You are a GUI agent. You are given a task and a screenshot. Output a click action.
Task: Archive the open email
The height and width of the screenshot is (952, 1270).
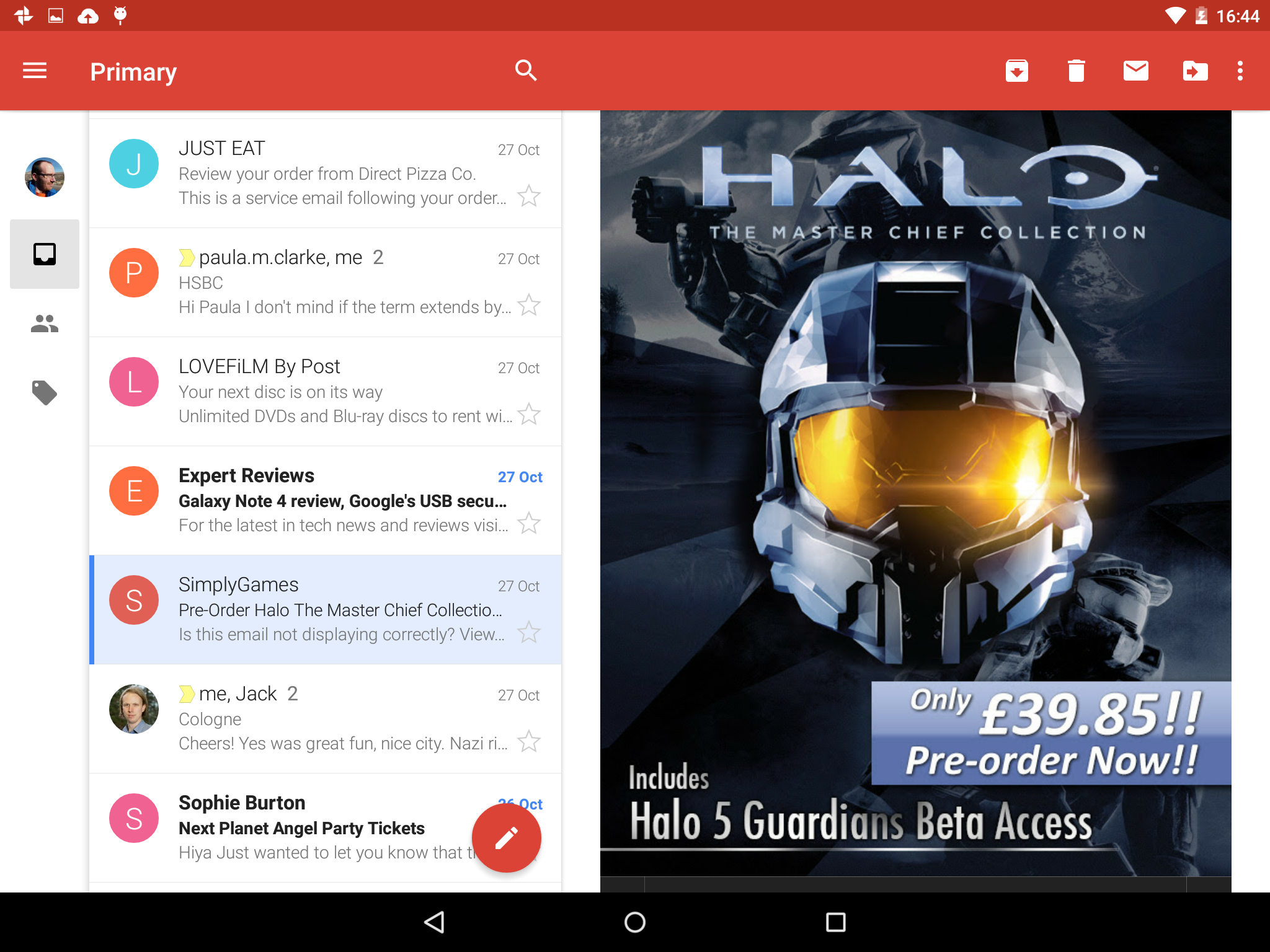click(1017, 71)
